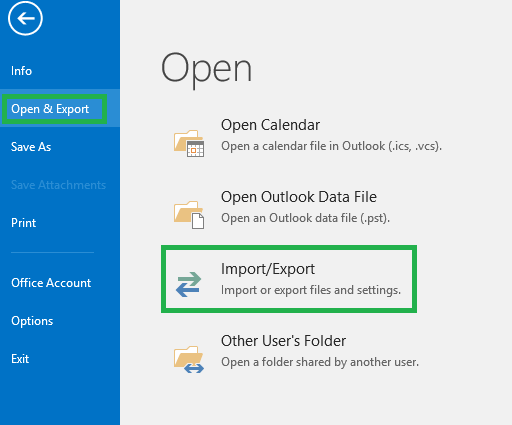The width and height of the screenshot is (512, 425).
Task: Click the back arrow circle icon
Action: (x=25, y=18)
